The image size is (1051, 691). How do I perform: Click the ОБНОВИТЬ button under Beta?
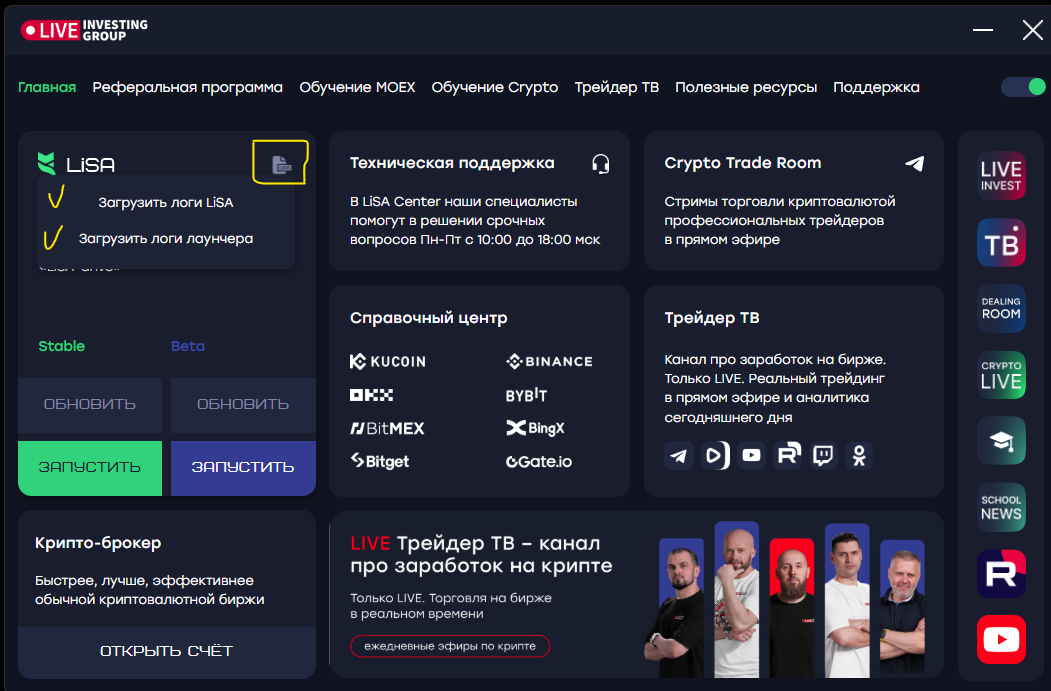(243, 404)
